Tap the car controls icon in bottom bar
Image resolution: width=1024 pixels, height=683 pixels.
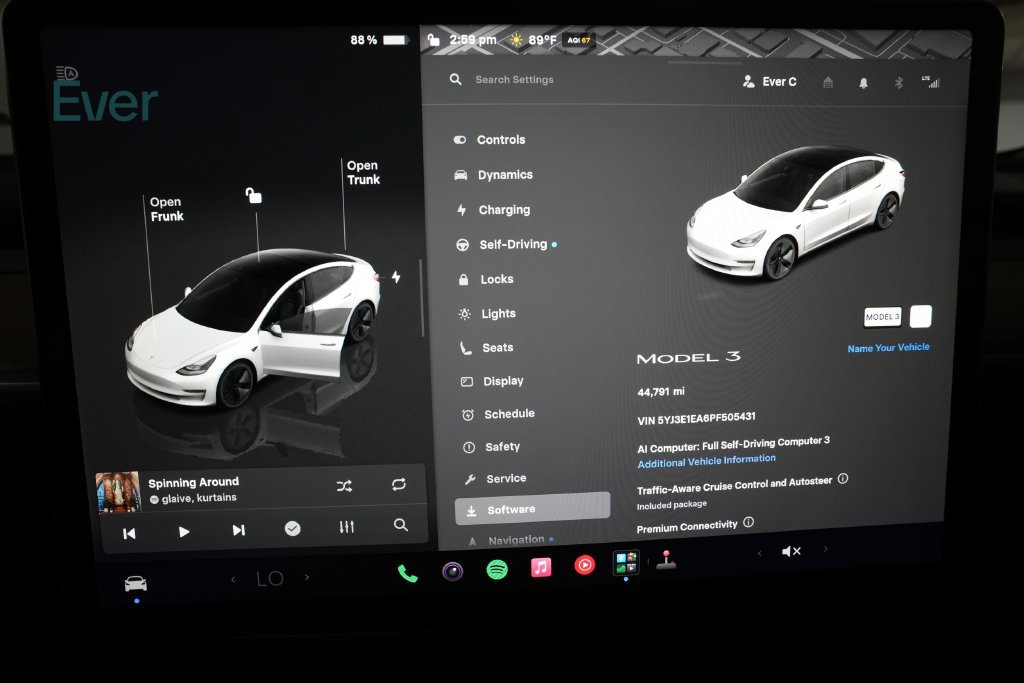point(136,583)
